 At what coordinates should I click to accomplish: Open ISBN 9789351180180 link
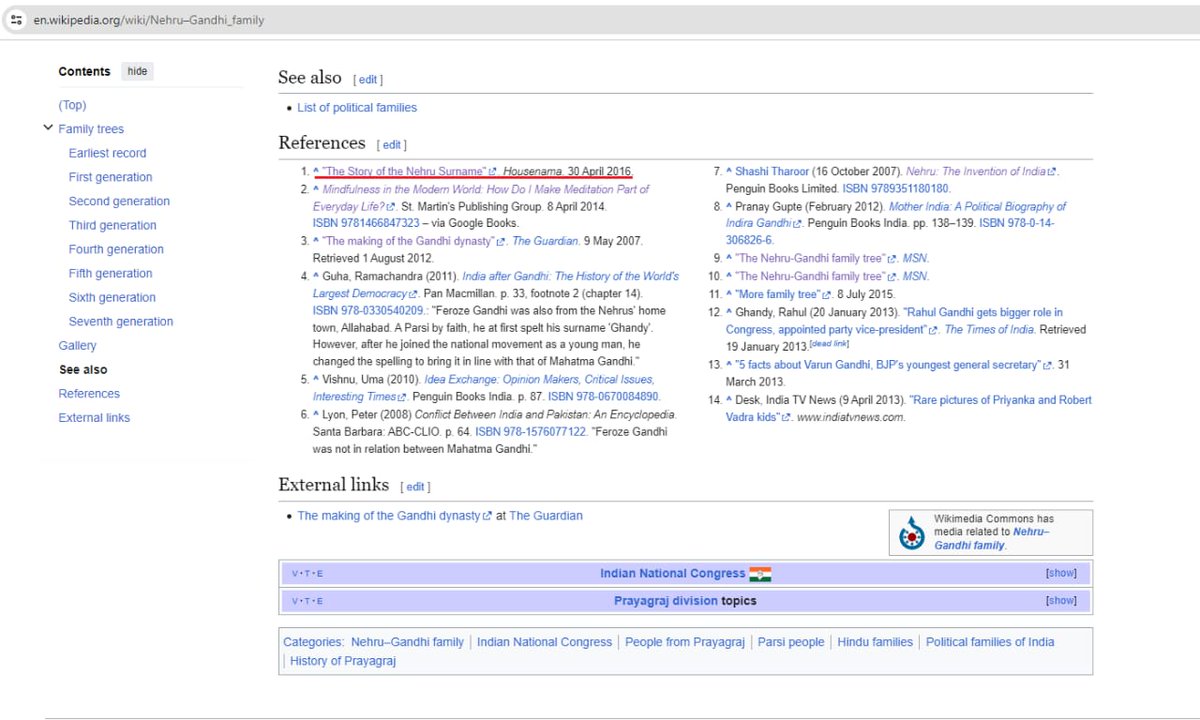pyautogui.click(x=896, y=188)
